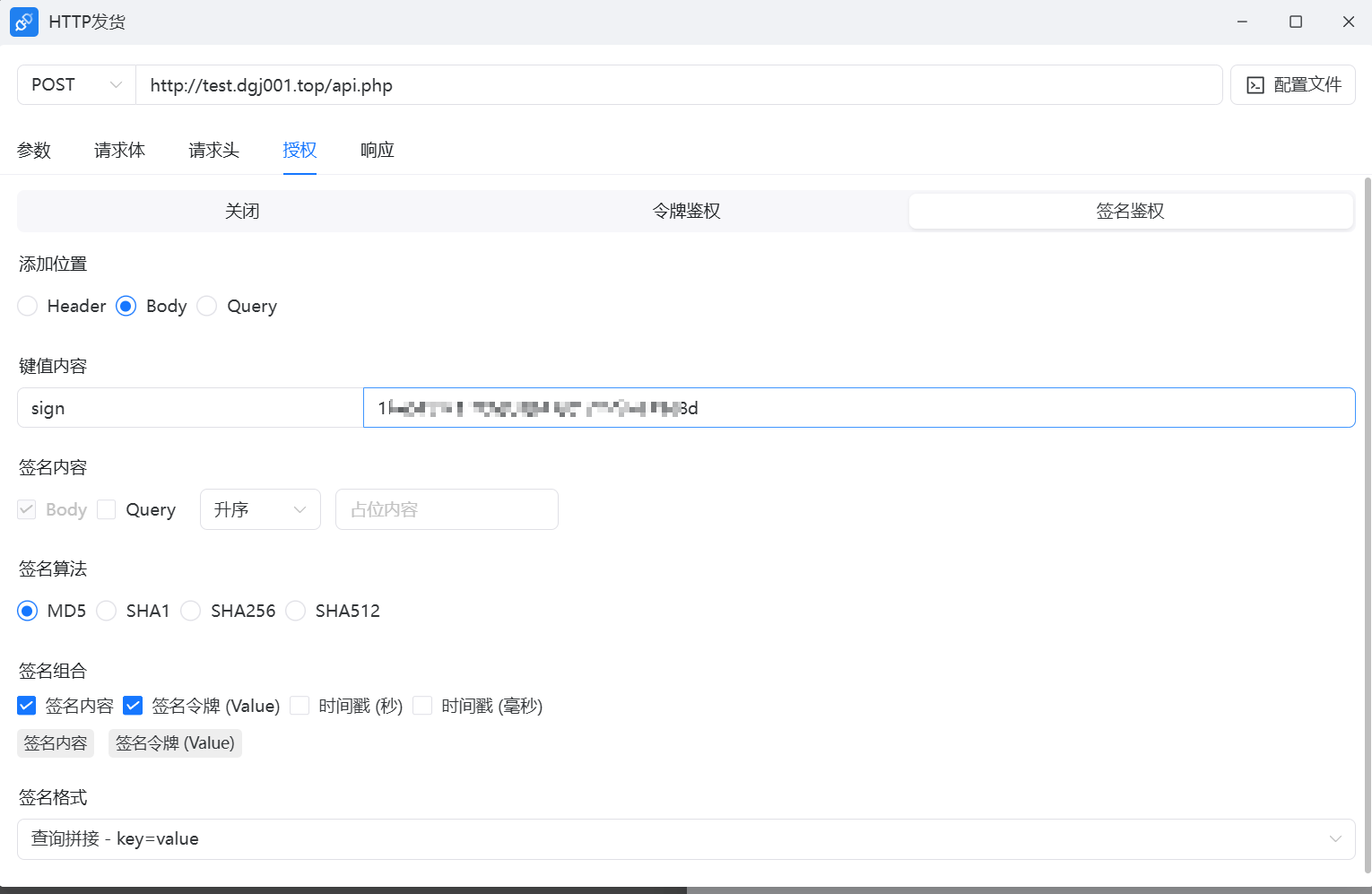Select the SHA256 signature algorithm

click(x=191, y=612)
